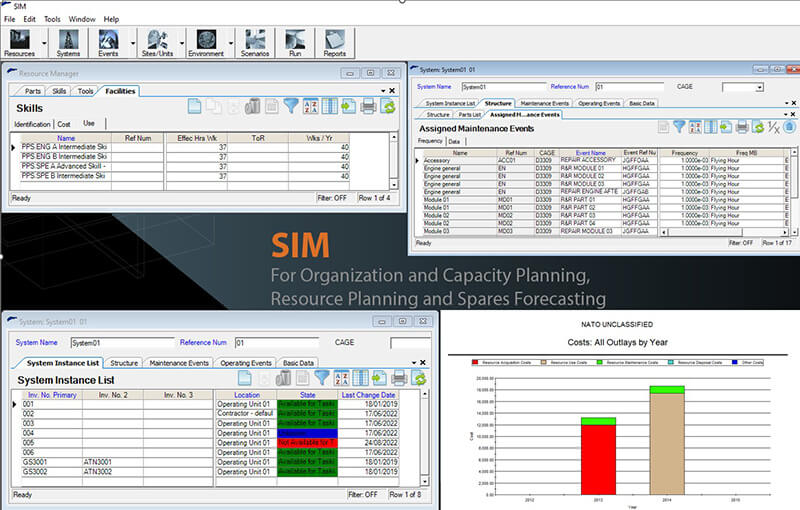
Task: Create new record in Resource Manager Skills
Action: [x=194, y=107]
